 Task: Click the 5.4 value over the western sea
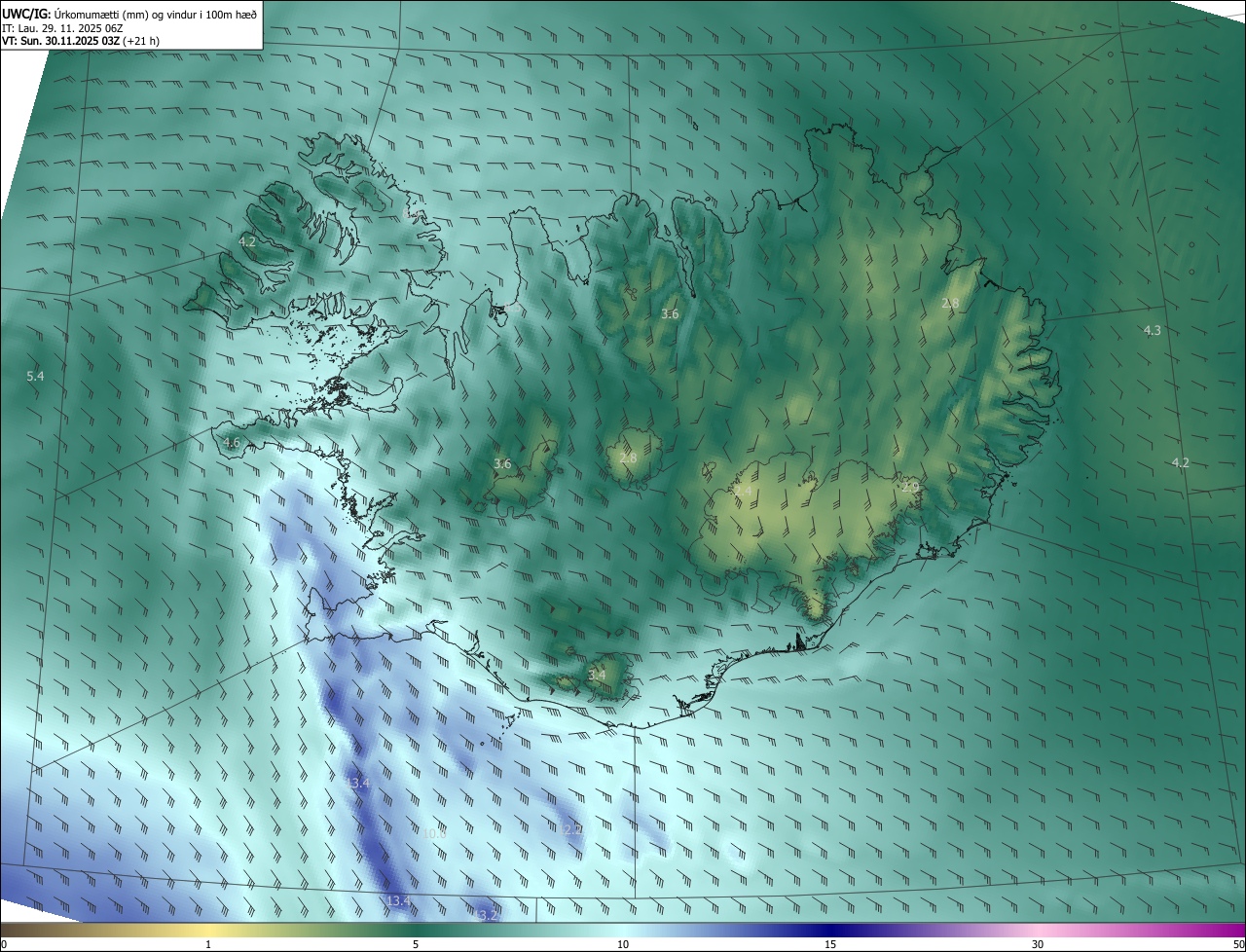click(35, 376)
